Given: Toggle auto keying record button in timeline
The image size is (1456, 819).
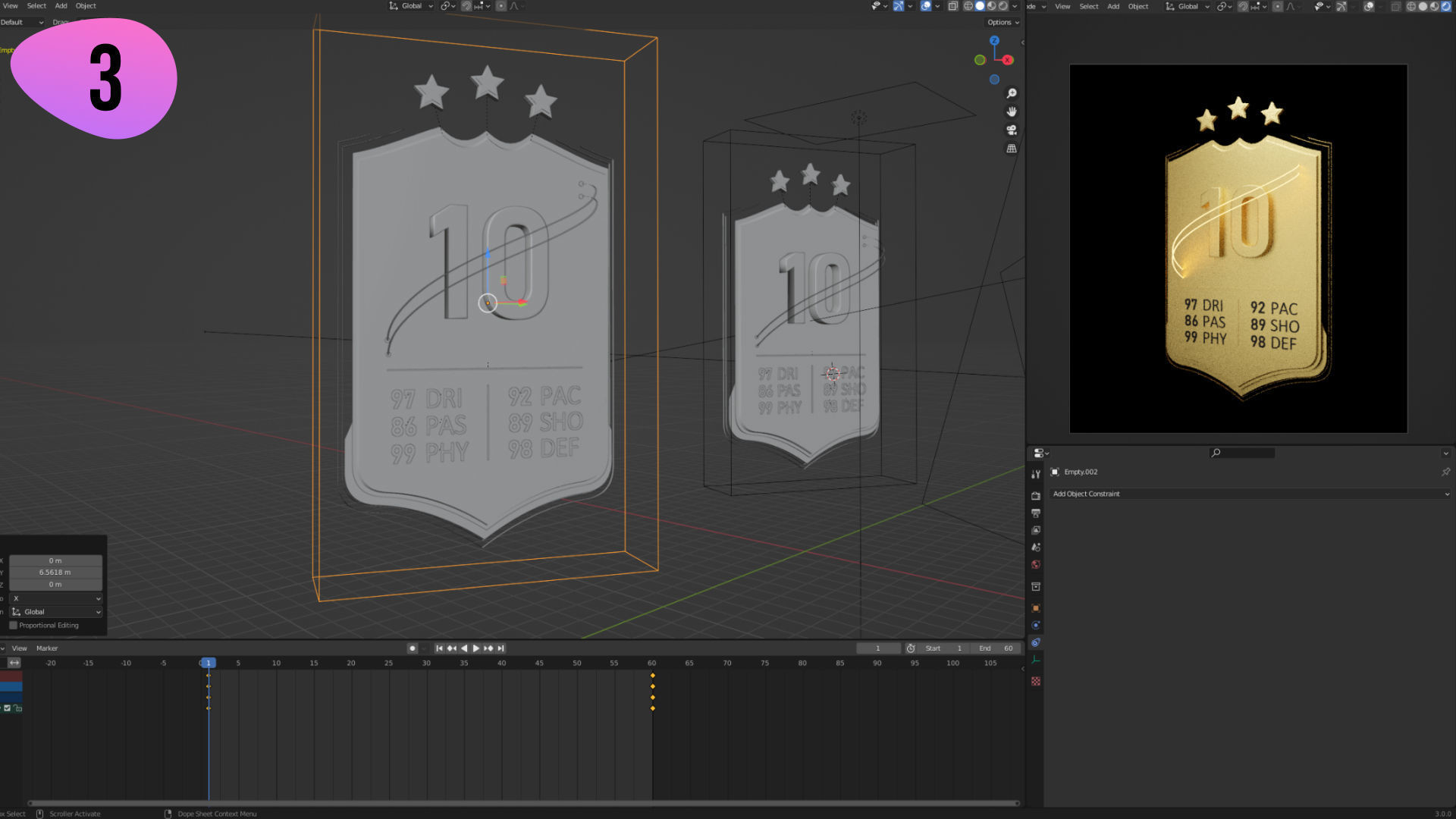Looking at the screenshot, I should (x=412, y=648).
